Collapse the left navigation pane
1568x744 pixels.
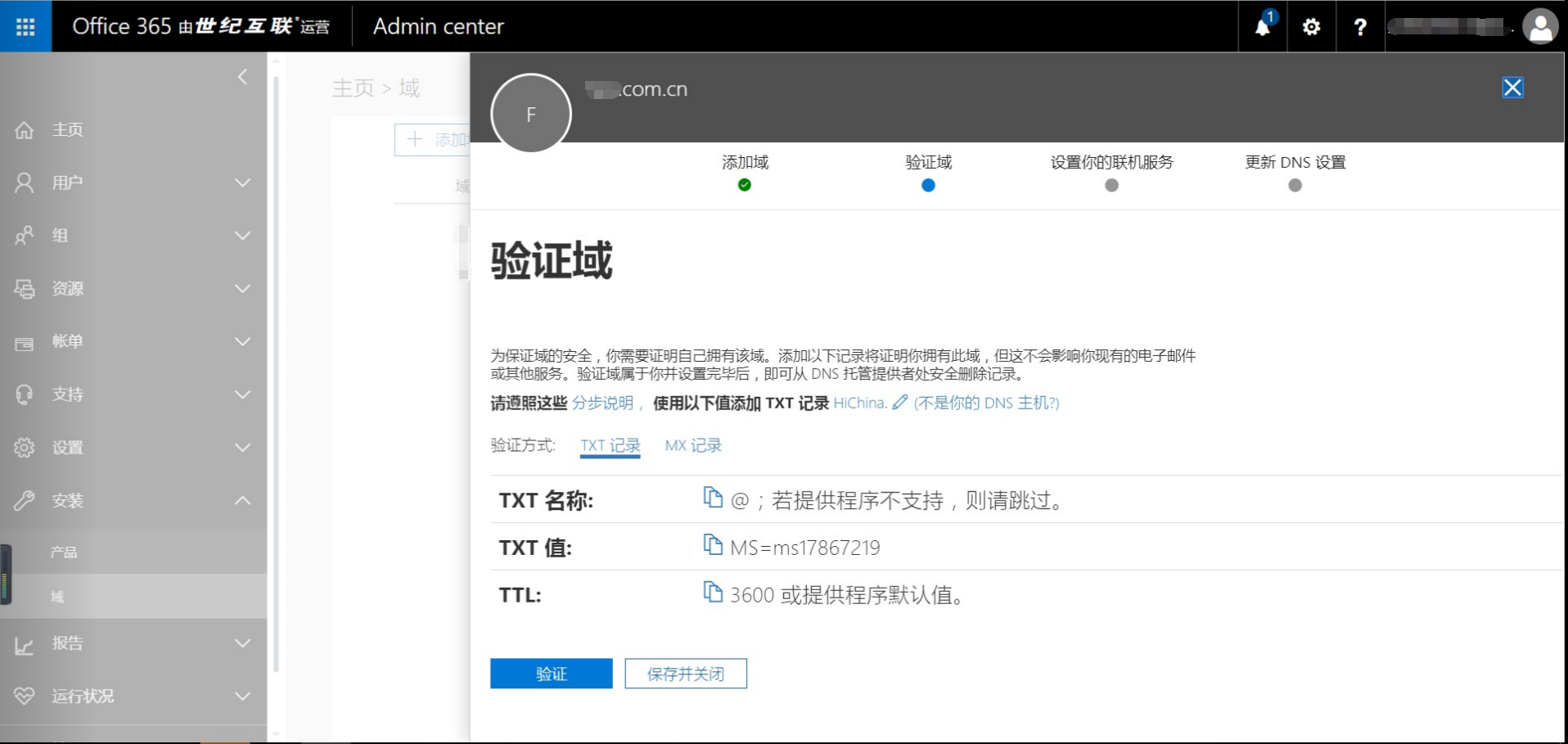pos(242,77)
